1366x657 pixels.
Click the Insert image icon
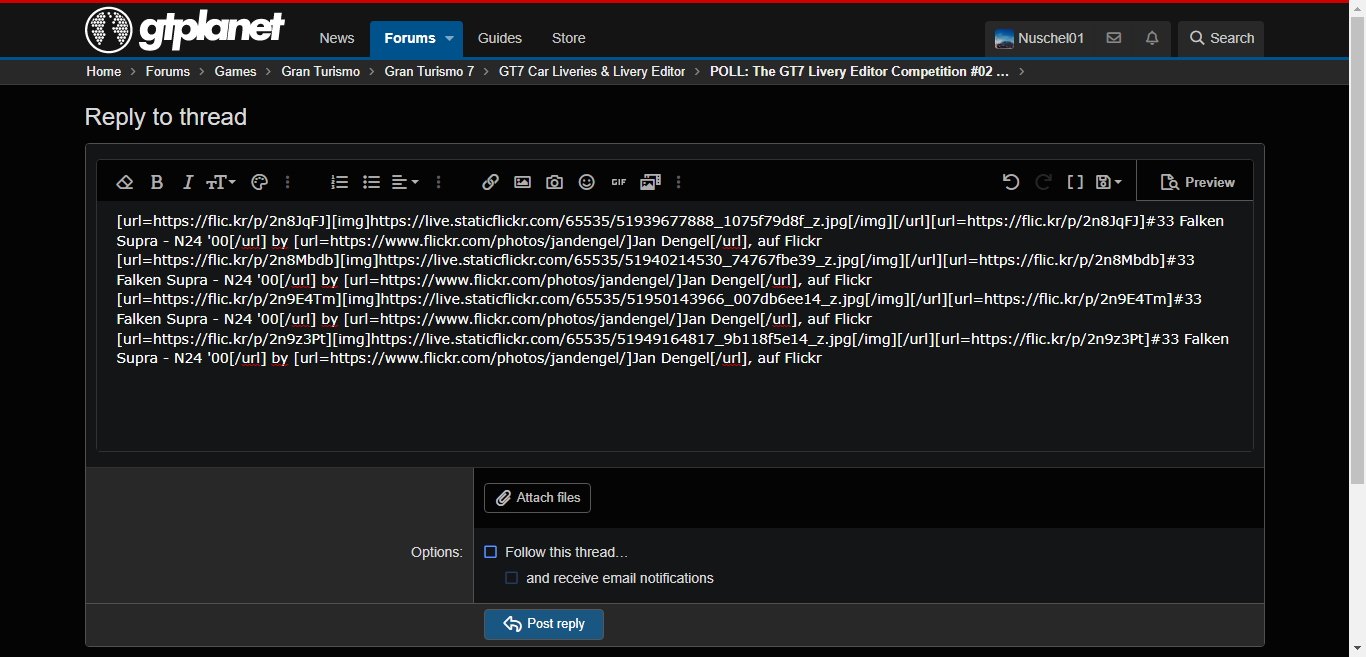(522, 182)
